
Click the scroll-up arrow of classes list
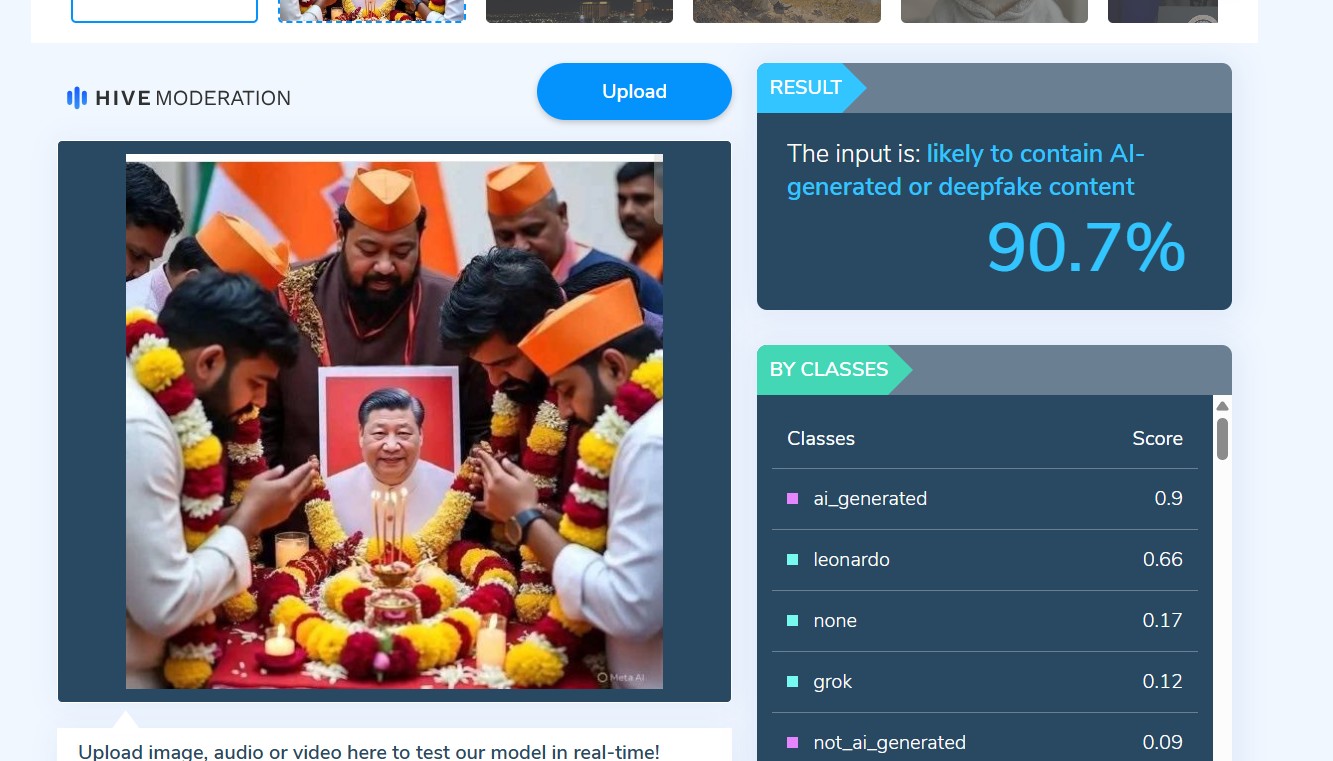pyautogui.click(x=1222, y=406)
